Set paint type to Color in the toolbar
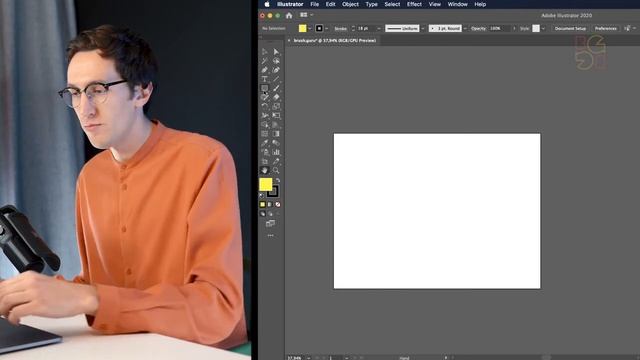Viewport: 640px width, 360px height. click(x=262, y=204)
